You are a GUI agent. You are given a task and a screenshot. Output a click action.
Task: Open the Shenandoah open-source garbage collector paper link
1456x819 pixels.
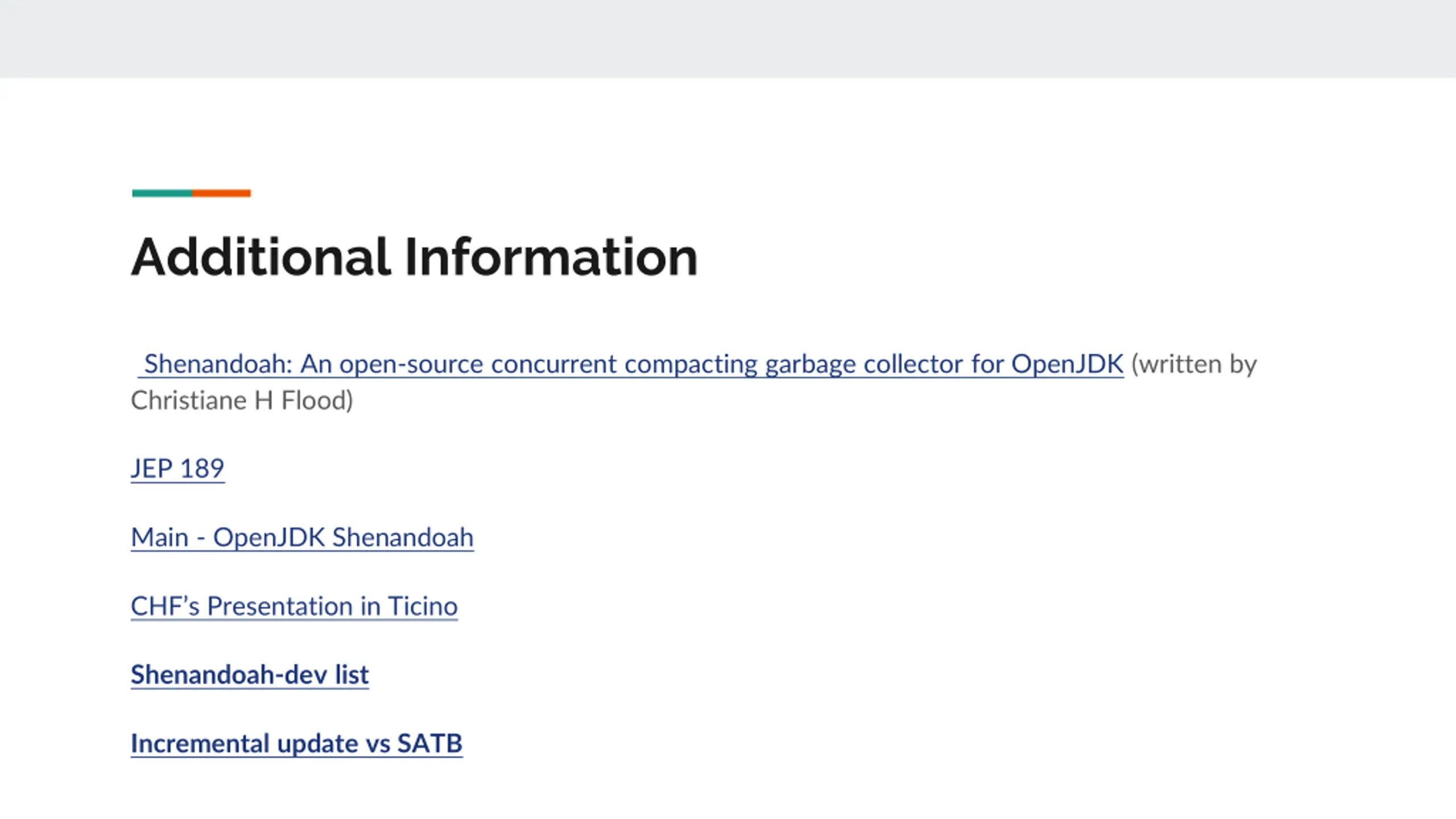click(631, 364)
